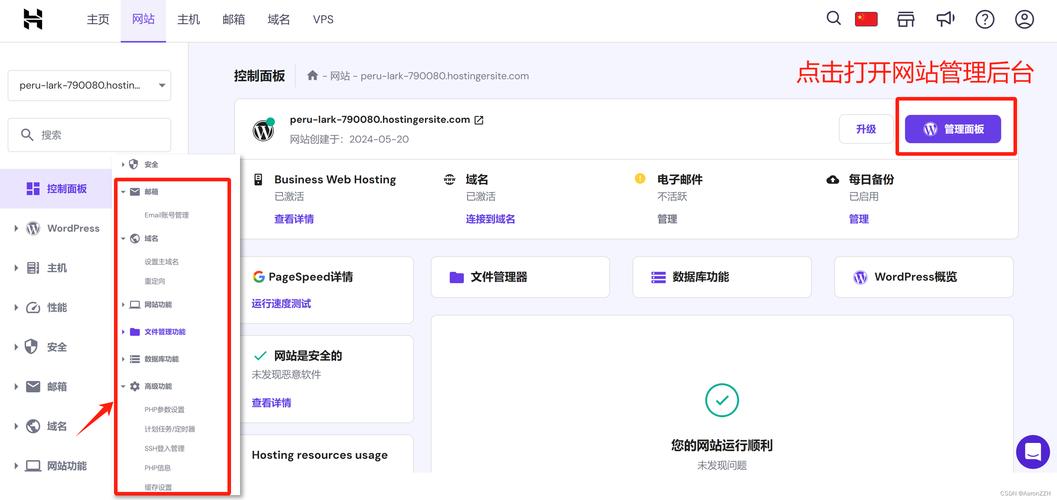Open the WordPress概览 card icon

click(x=860, y=277)
